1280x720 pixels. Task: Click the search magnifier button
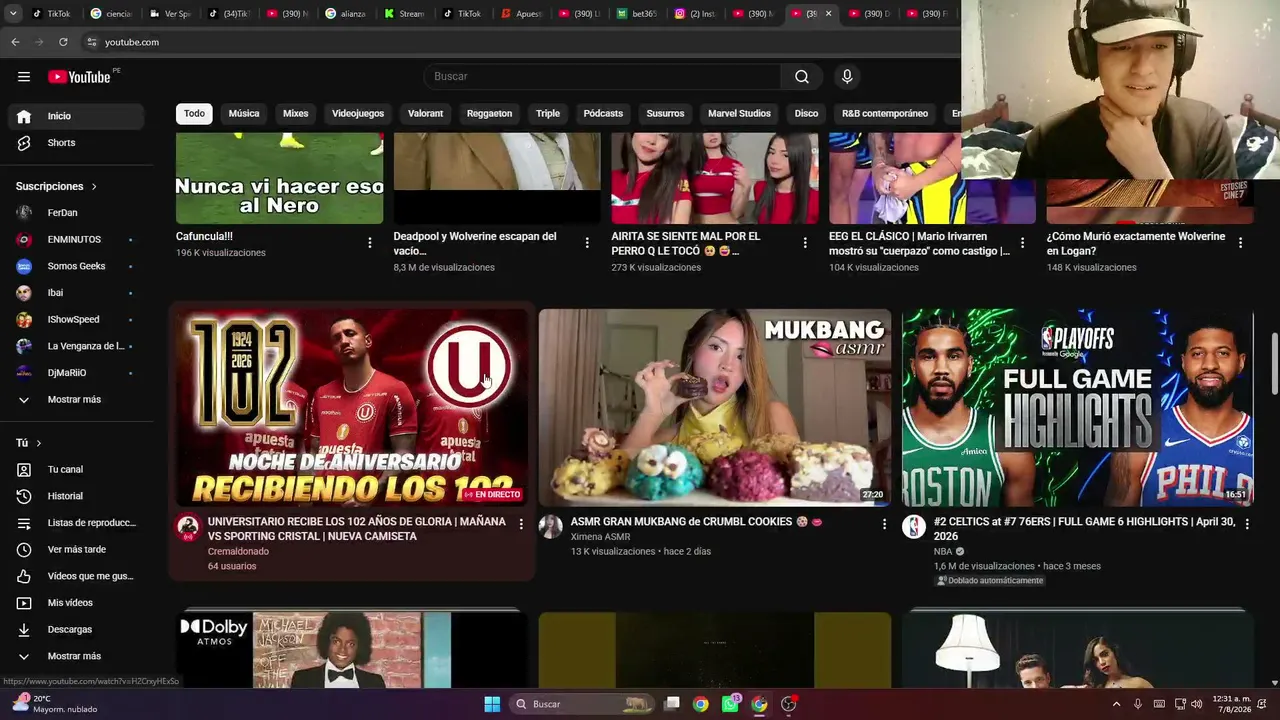pyautogui.click(x=802, y=77)
